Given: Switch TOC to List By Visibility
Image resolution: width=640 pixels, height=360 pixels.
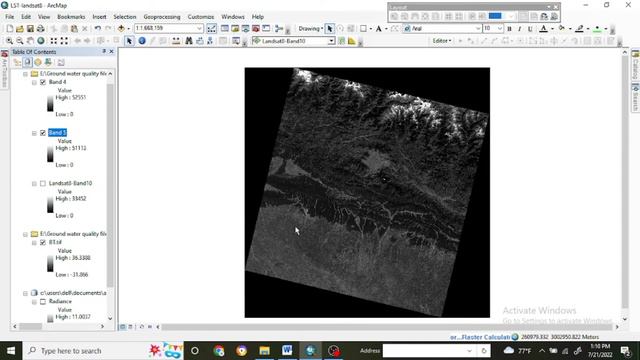Looking at the screenshot, I should pos(38,62).
